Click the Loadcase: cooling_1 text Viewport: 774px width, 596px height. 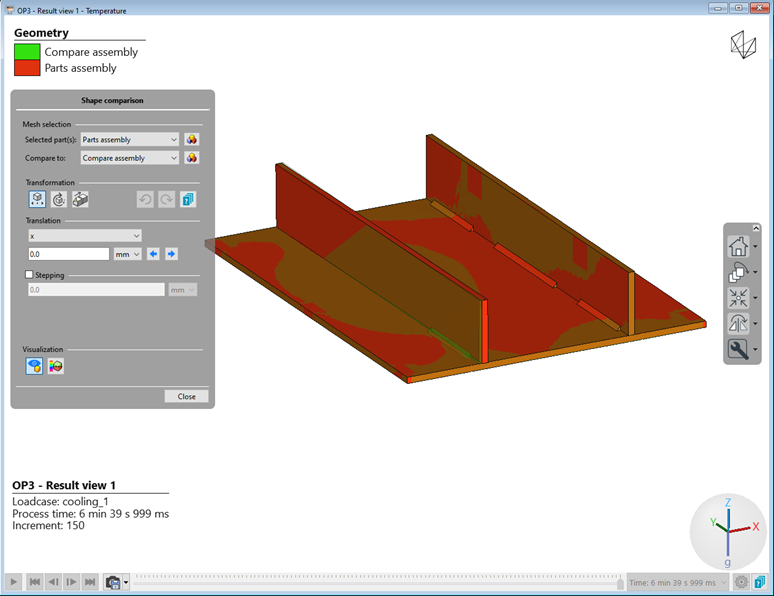coord(60,502)
